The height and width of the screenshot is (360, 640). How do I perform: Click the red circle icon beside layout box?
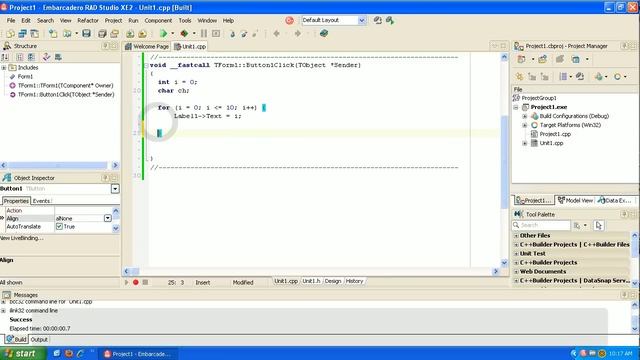point(289,20)
